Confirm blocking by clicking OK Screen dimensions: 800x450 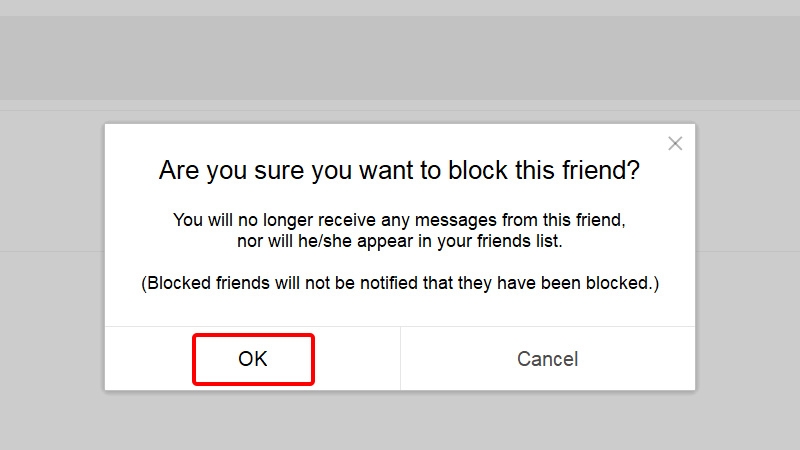[x=253, y=359]
